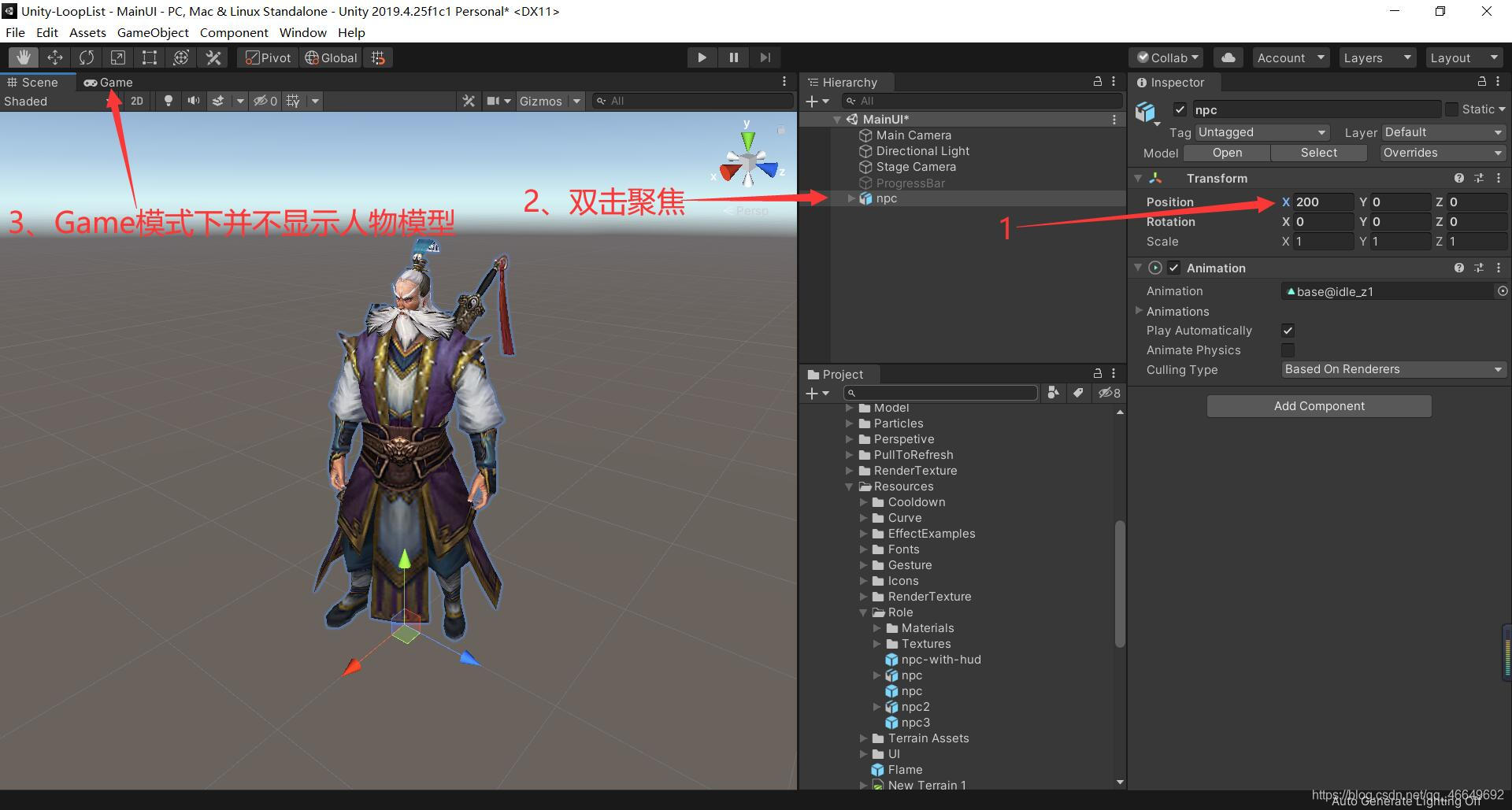Click the model Open button
Image resolution: width=1512 pixels, height=810 pixels.
1227,153
